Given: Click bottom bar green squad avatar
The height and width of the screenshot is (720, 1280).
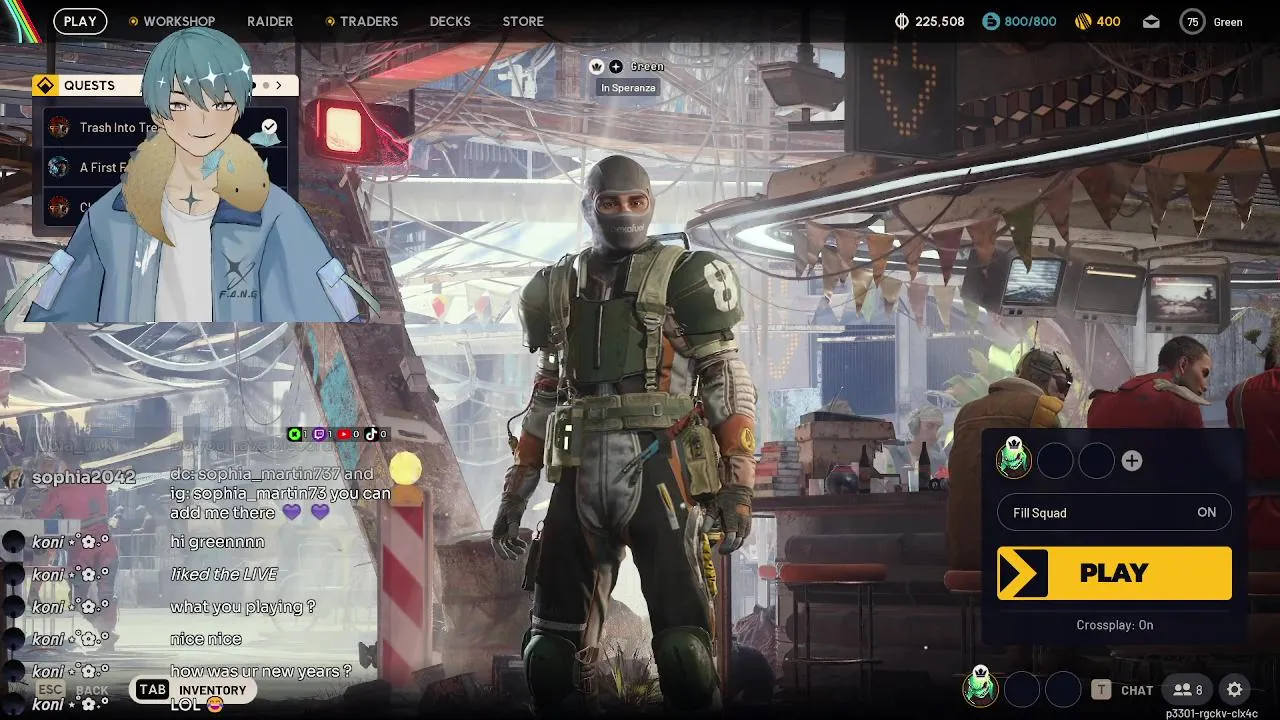Looking at the screenshot, I should coord(980,688).
